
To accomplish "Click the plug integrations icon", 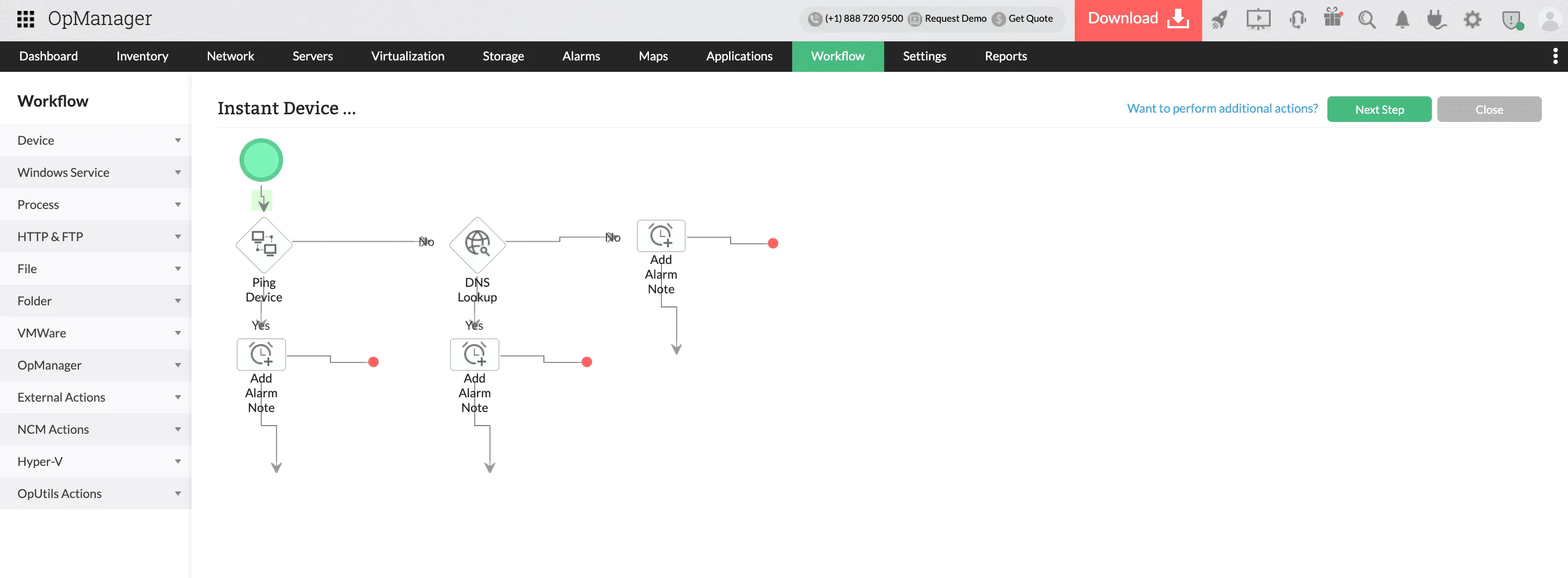I will [x=1437, y=20].
